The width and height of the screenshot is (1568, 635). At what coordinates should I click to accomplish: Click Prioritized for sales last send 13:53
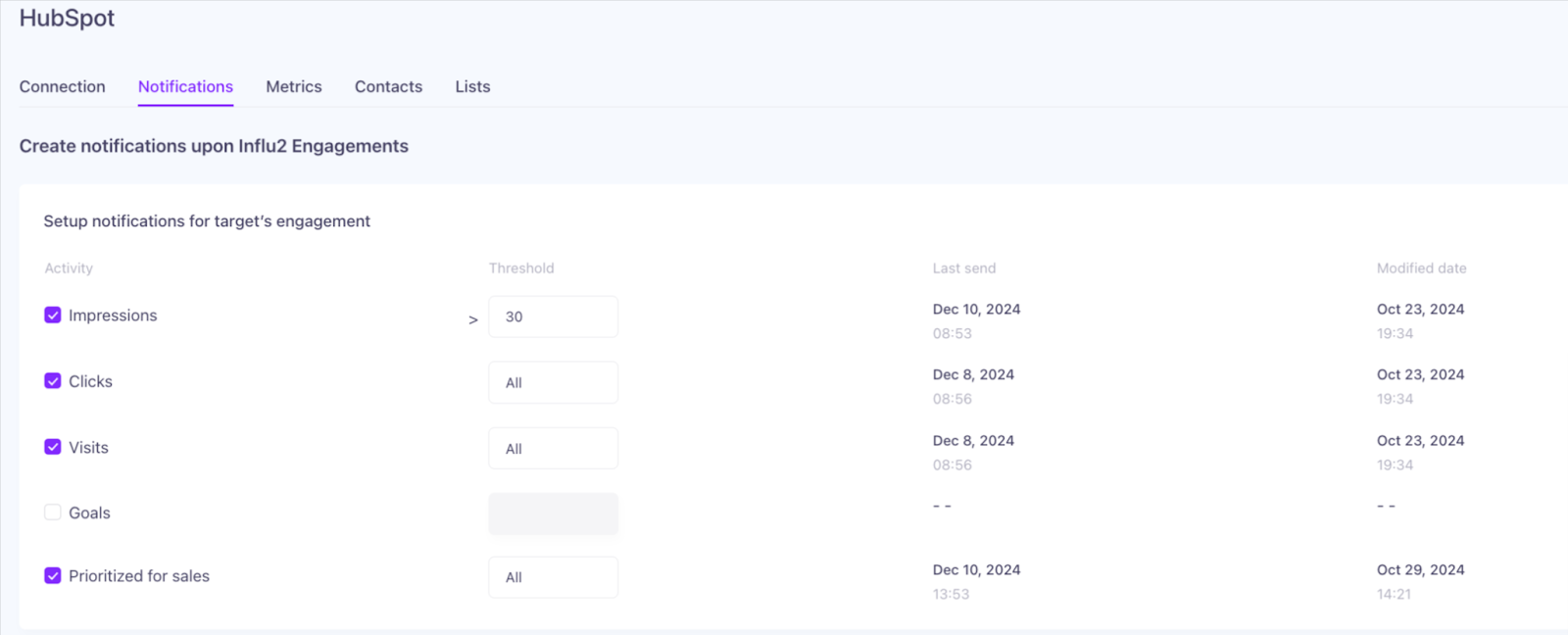[x=951, y=594]
